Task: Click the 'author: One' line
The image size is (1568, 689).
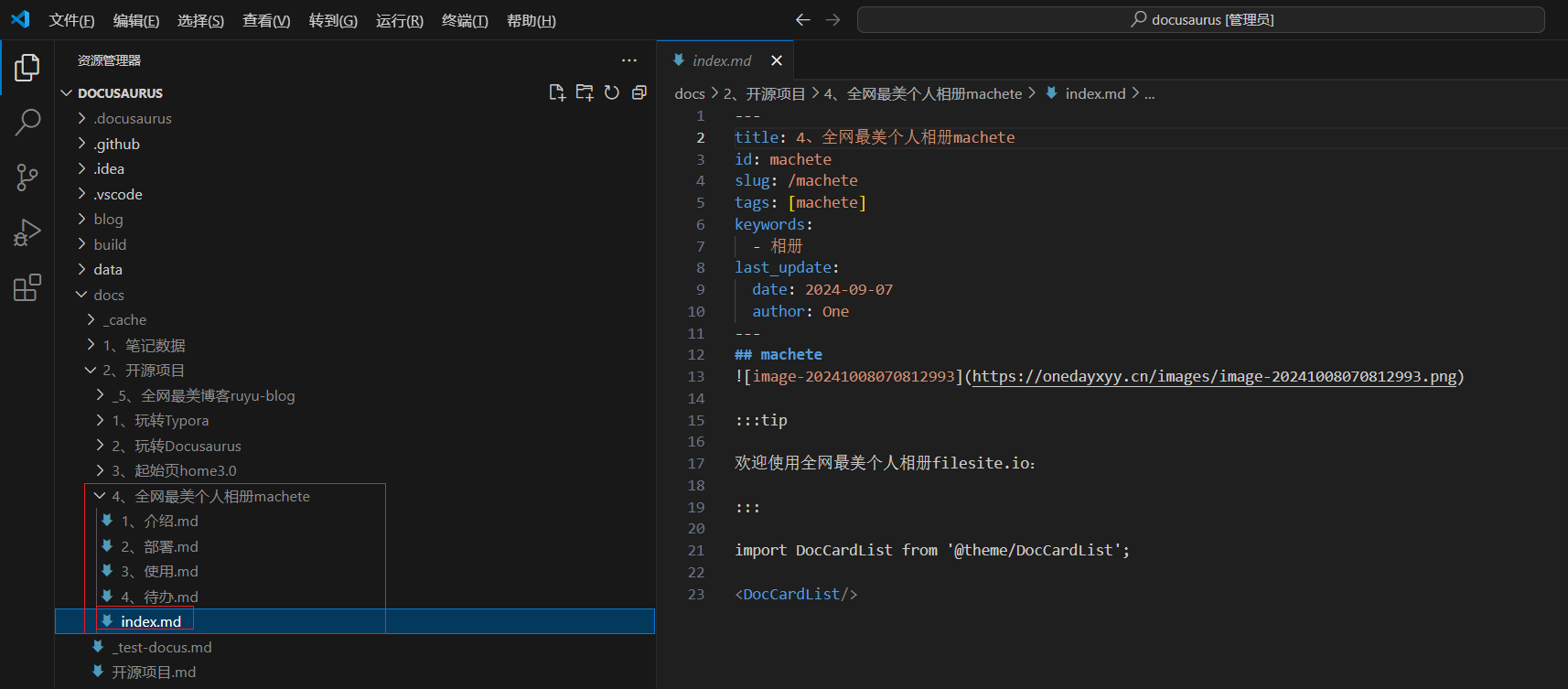Action: [800, 311]
